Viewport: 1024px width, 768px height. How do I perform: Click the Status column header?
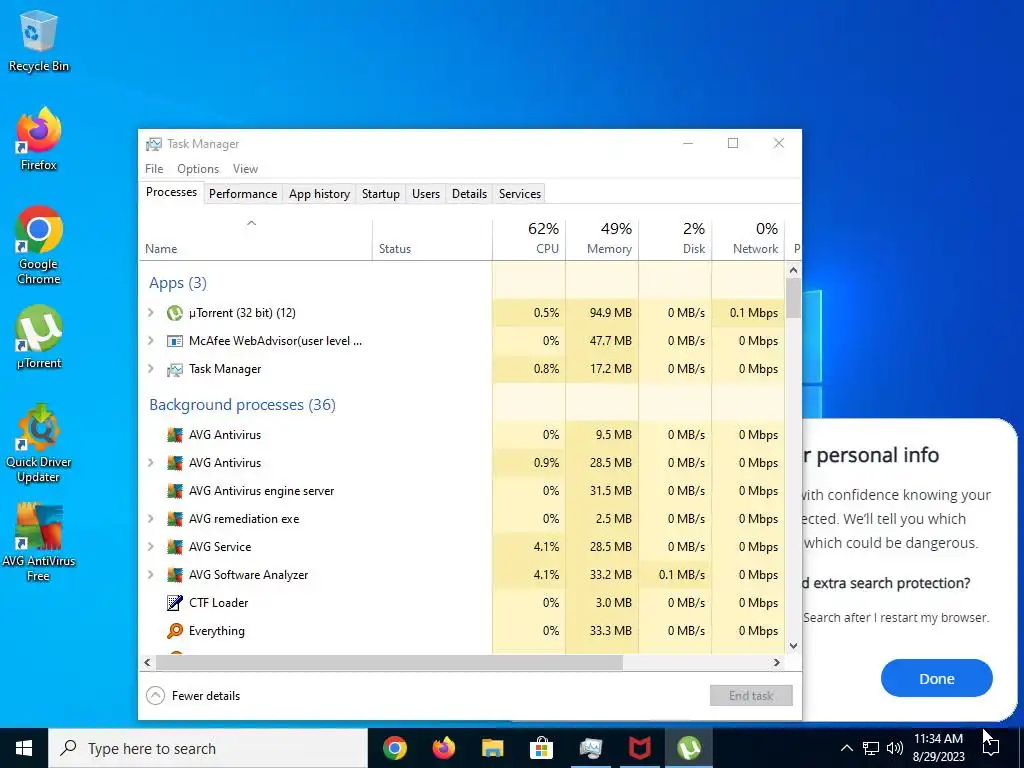click(x=432, y=239)
